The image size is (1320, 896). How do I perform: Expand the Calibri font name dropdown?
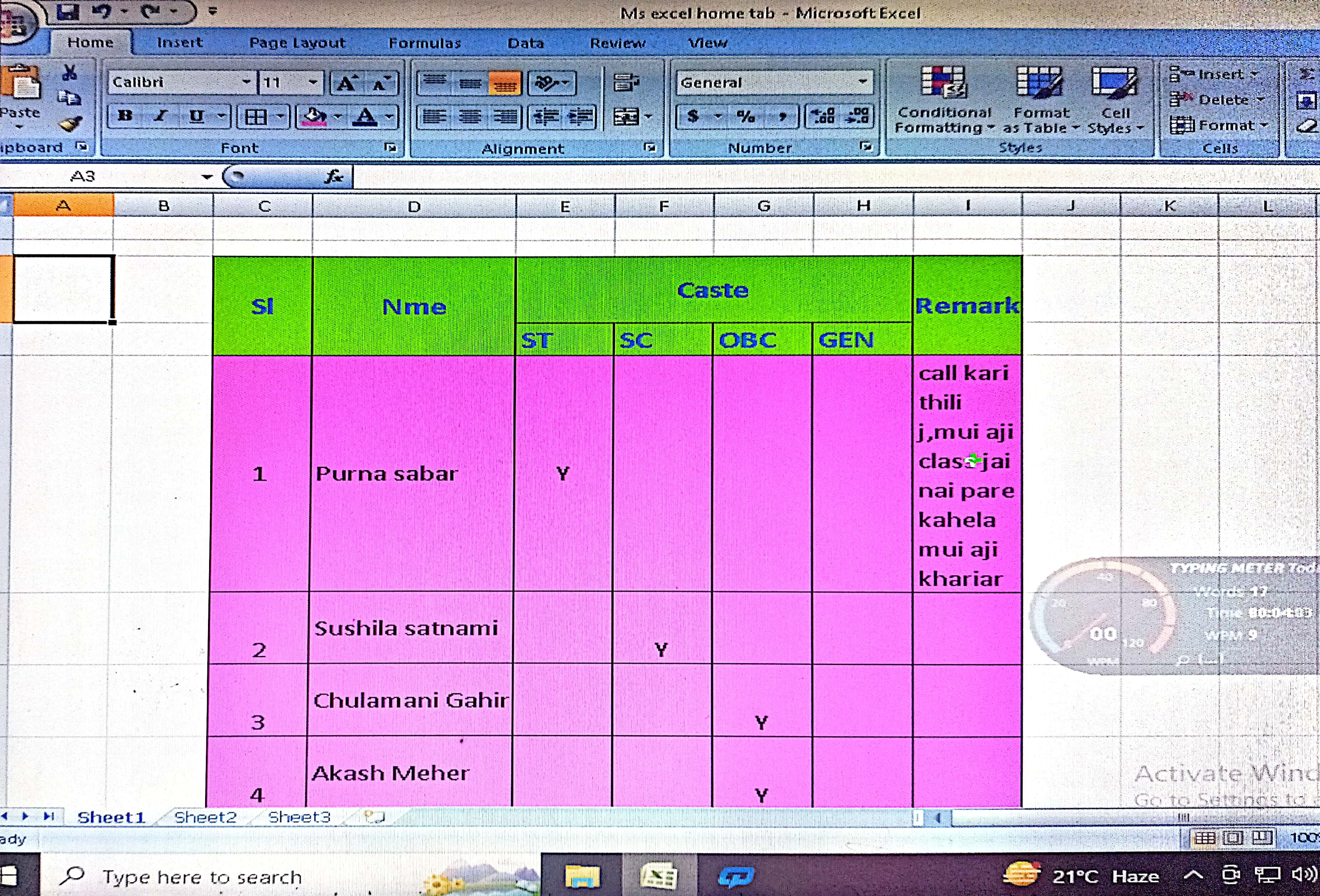(246, 82)
